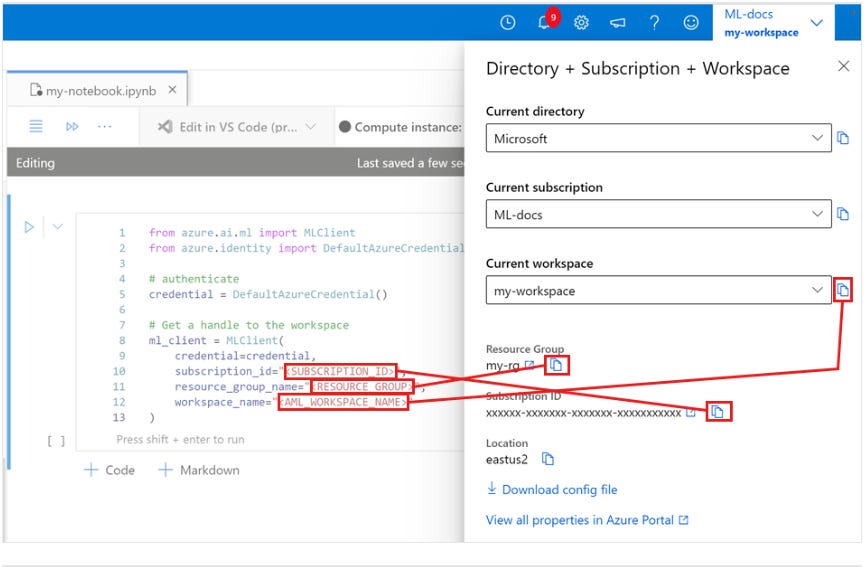Click the SUBSCRIPTION_ID placeholder in code
The image size is (868, 567).
pos(340,371)
